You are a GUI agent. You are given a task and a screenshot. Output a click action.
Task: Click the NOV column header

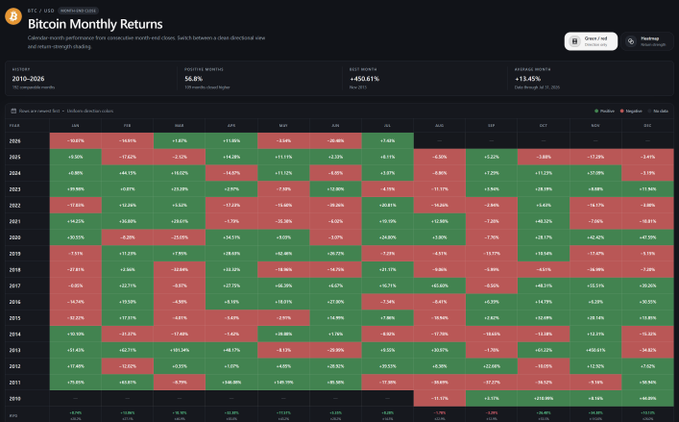(595, 126)
